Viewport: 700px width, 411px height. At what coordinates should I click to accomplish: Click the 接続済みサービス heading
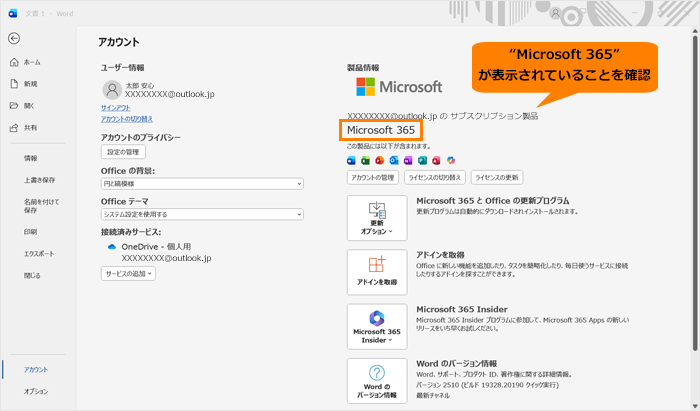pos(131,232)
